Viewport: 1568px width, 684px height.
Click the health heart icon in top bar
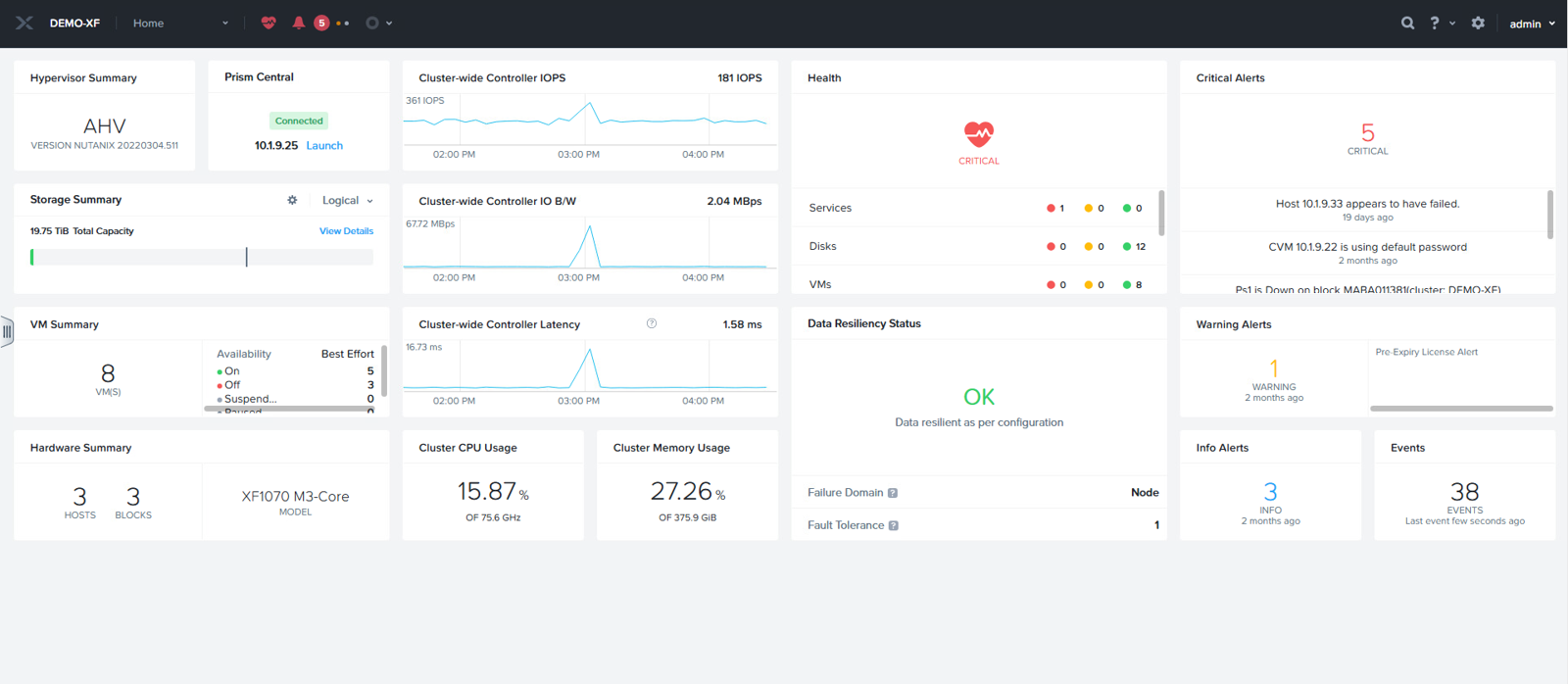coord(269,23)
